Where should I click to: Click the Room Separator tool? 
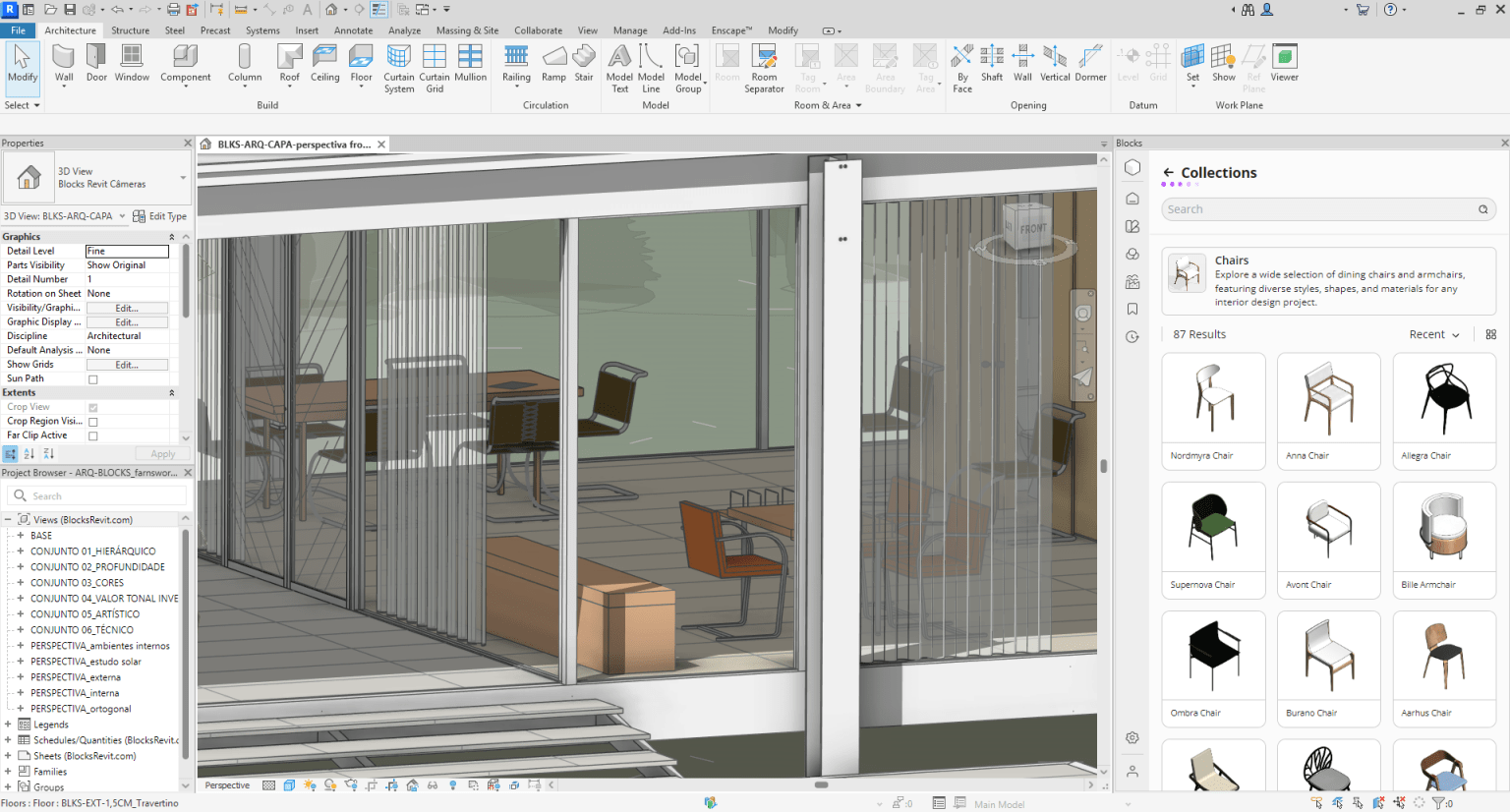click(x=764, y=67)
